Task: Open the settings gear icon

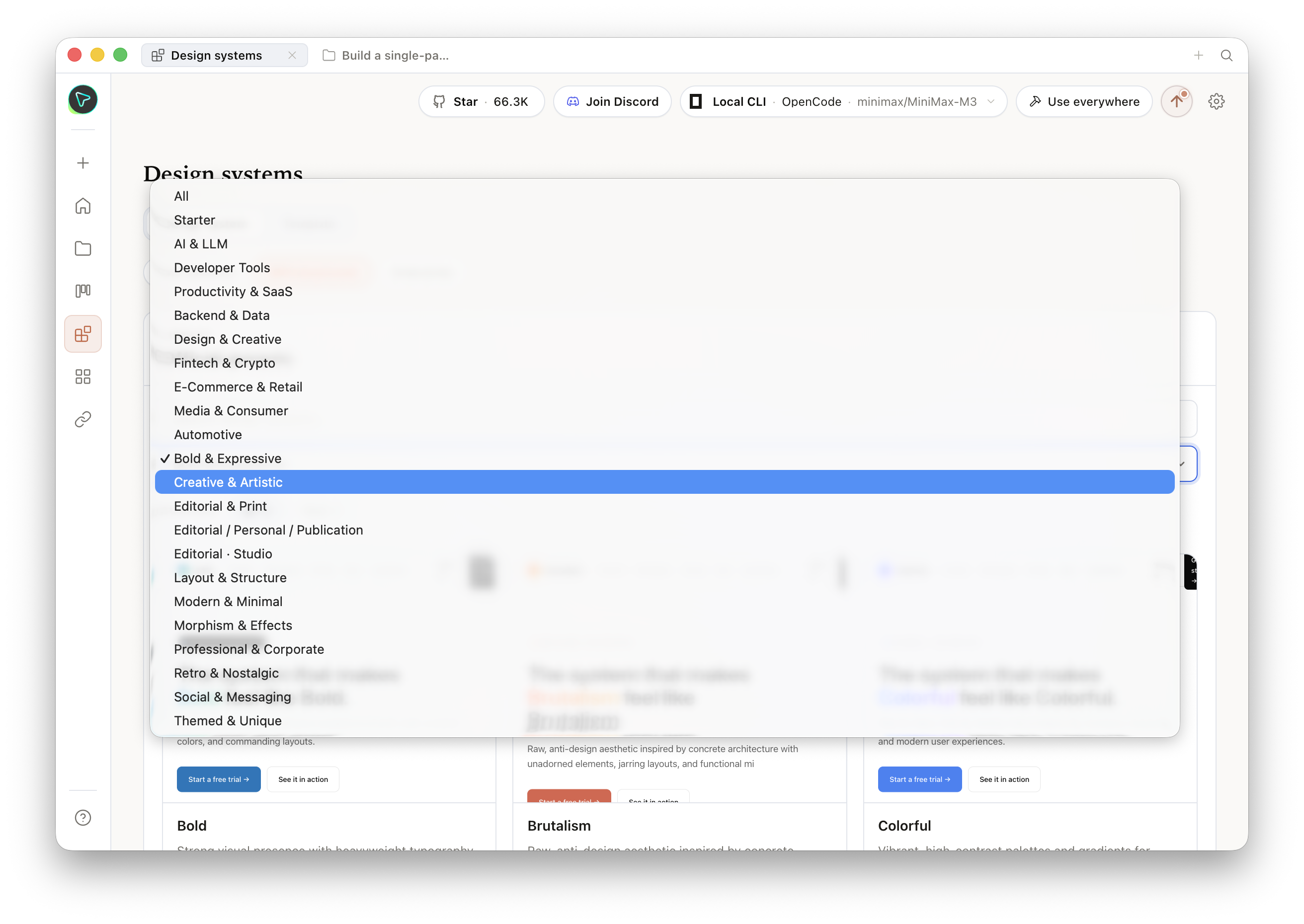Action: coord(1217,101)
